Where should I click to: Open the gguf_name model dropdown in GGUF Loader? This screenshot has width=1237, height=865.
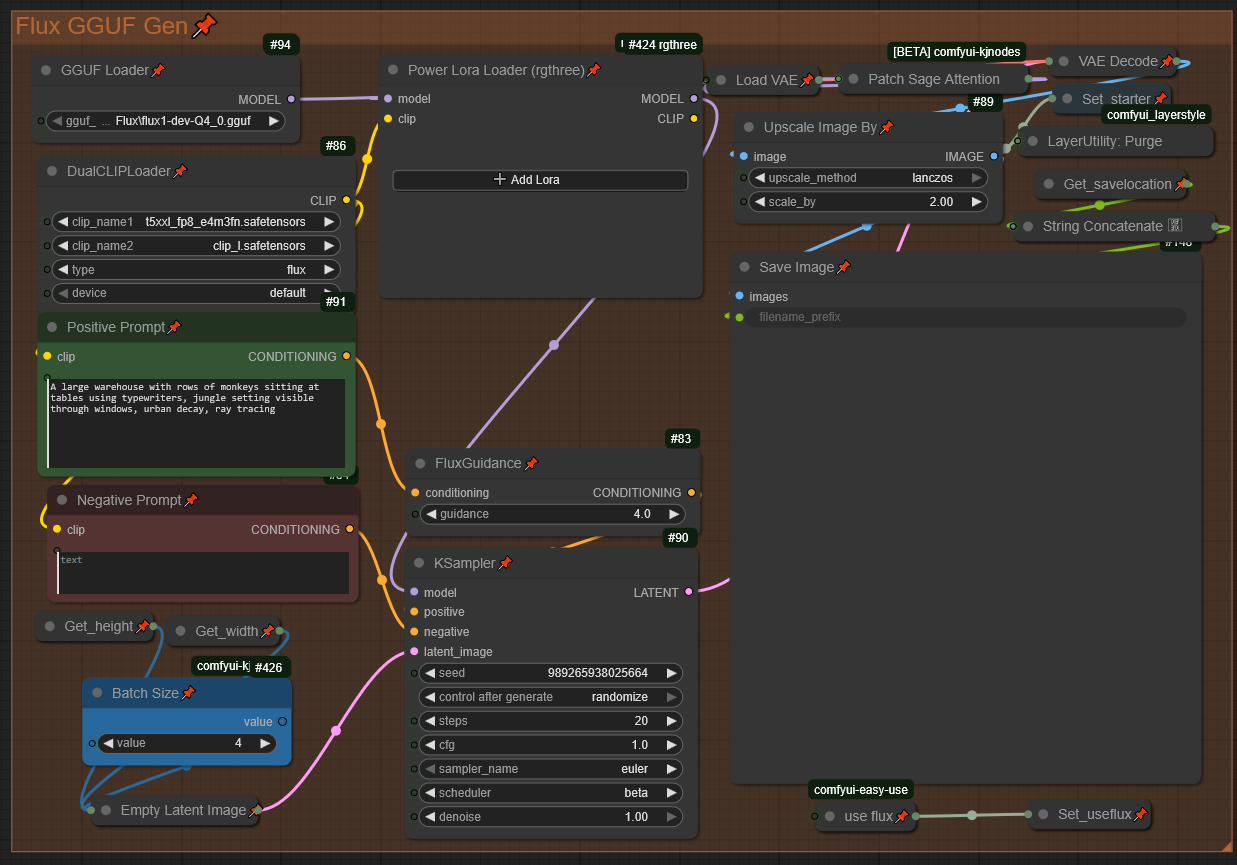(x=167, y=121)
